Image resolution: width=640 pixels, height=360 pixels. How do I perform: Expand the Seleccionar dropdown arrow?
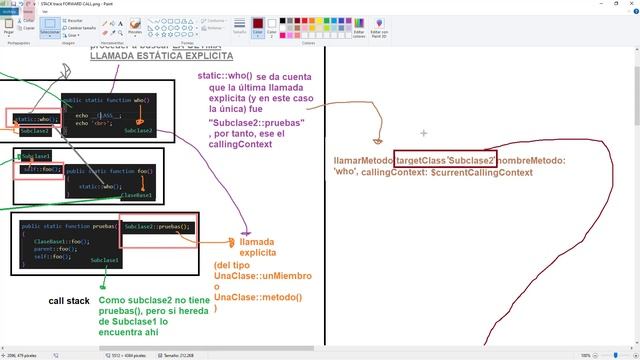50,36
